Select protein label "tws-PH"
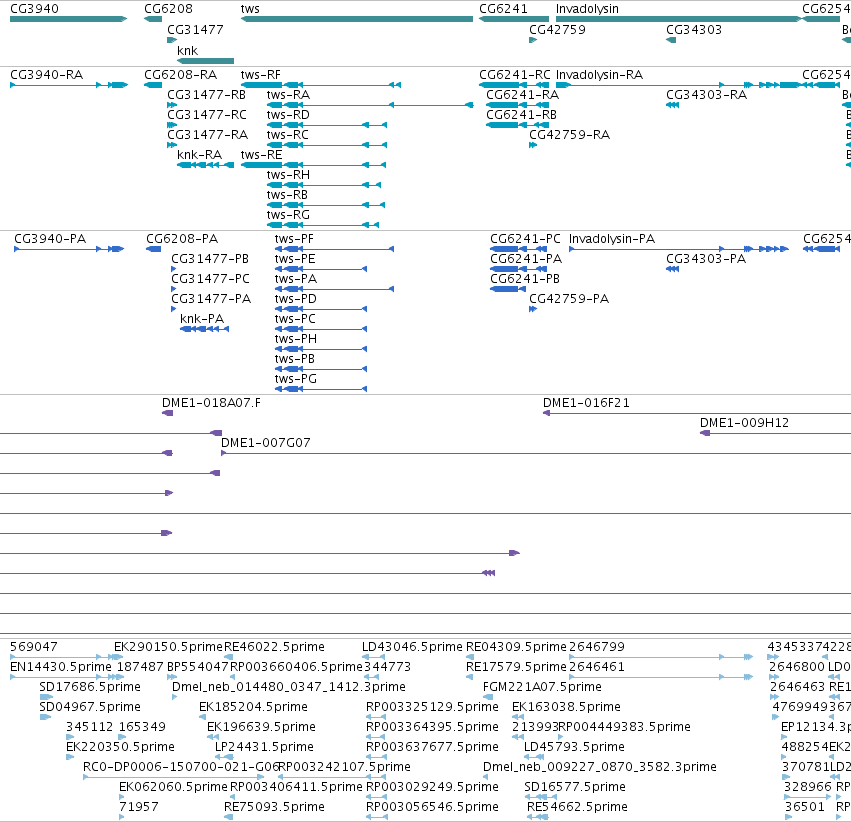The height and width of the screenshot is (822, 851). 296,339
